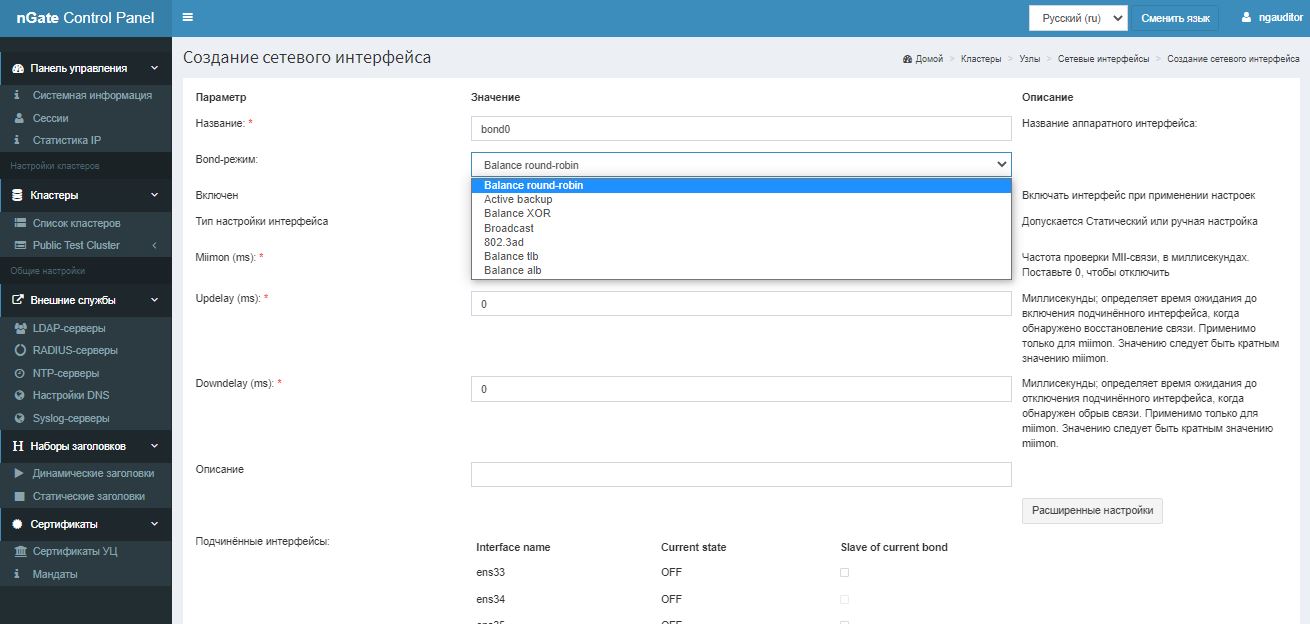Collapse the Панель управления section chevron
1310x624 pixels.
(154, 68)
